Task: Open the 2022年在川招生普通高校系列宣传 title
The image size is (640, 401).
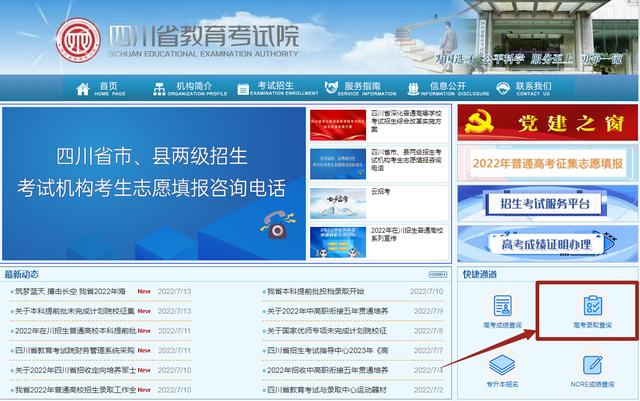Action: (407, 234)
